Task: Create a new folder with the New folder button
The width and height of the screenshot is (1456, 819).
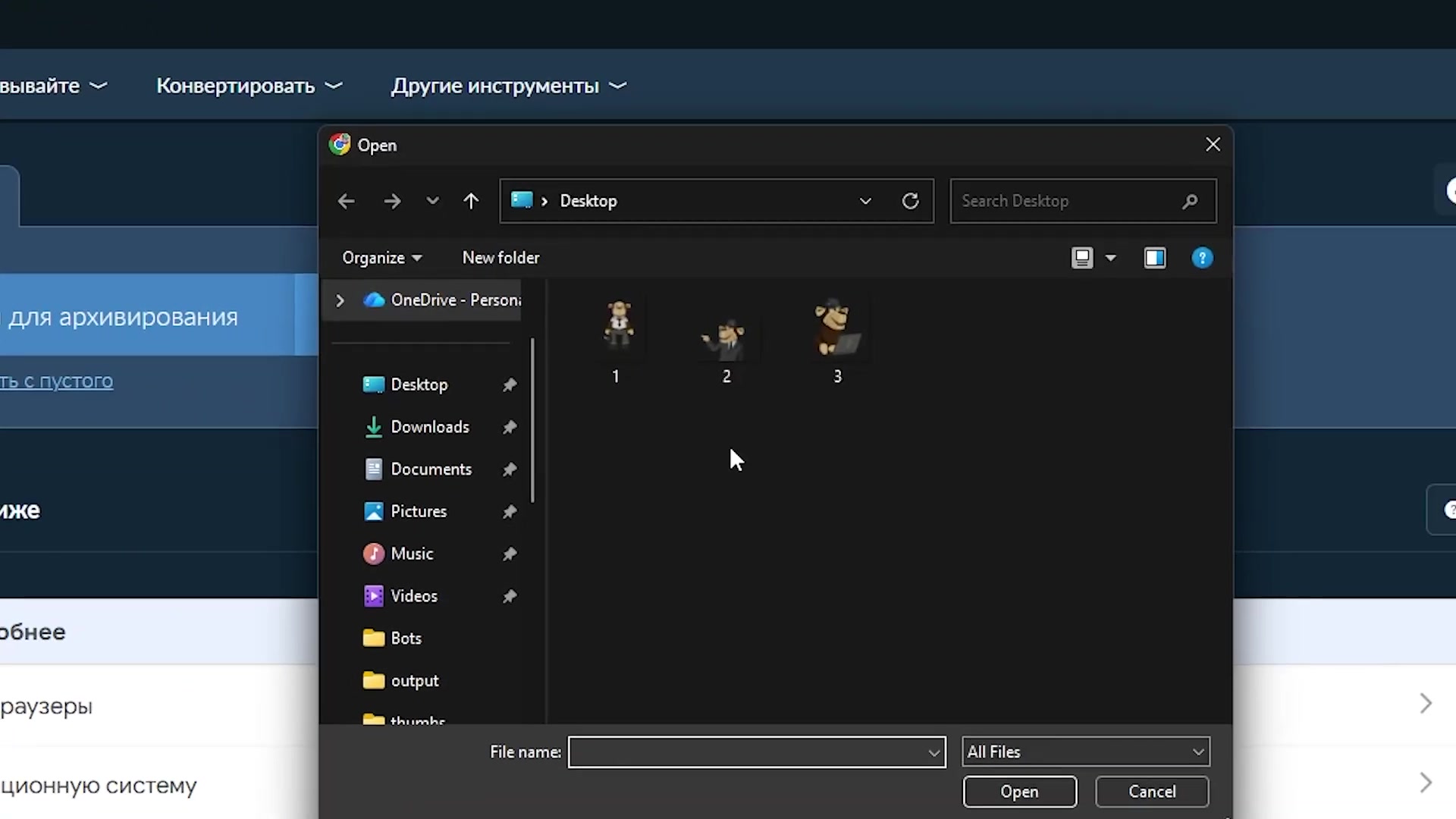Action: click(x=501, y=258)
